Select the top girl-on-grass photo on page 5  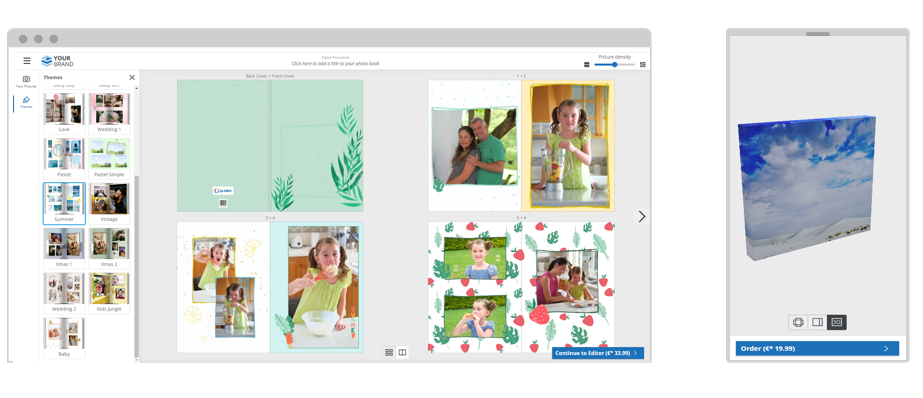(x=475, y=258)
